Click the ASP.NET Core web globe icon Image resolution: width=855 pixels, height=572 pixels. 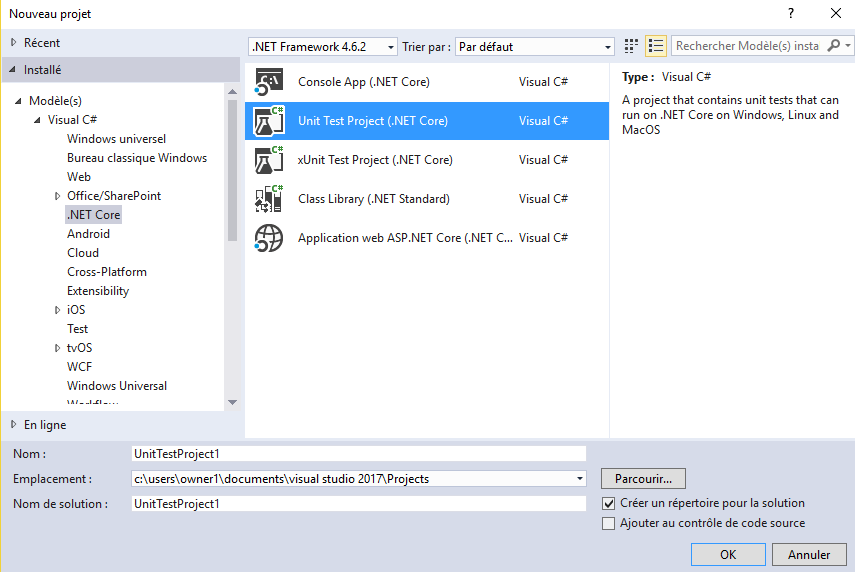pos(269,238)
